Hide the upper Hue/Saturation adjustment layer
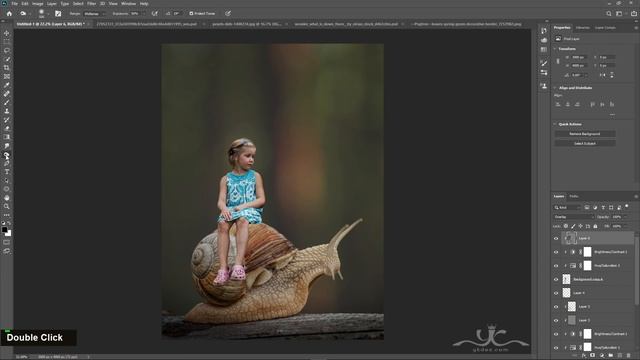This screenshot has width=640, height=360. 556,266
